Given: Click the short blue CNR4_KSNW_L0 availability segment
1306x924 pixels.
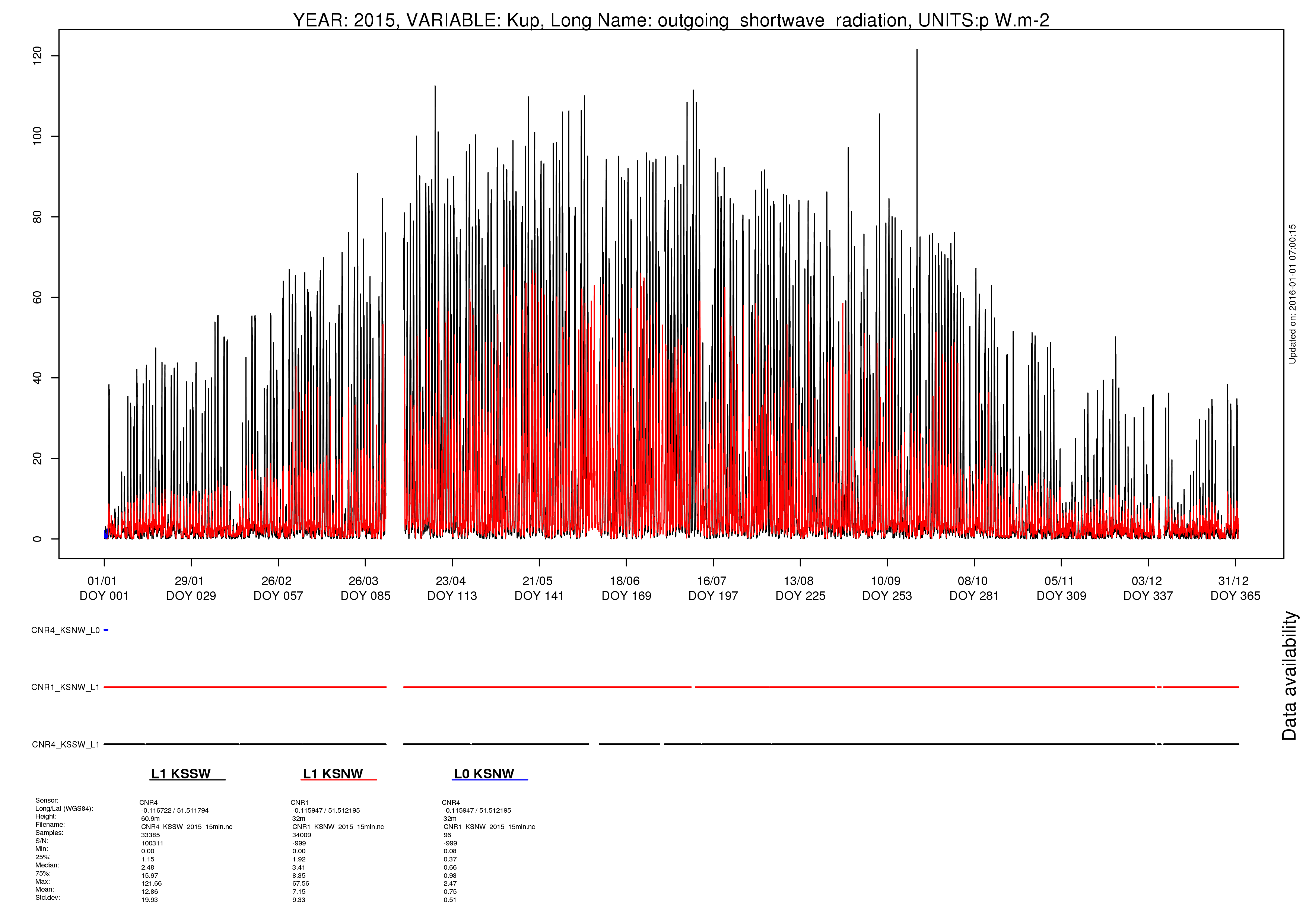Looking at the screenshot, I should pyautogui.click(x=106, y=630).
